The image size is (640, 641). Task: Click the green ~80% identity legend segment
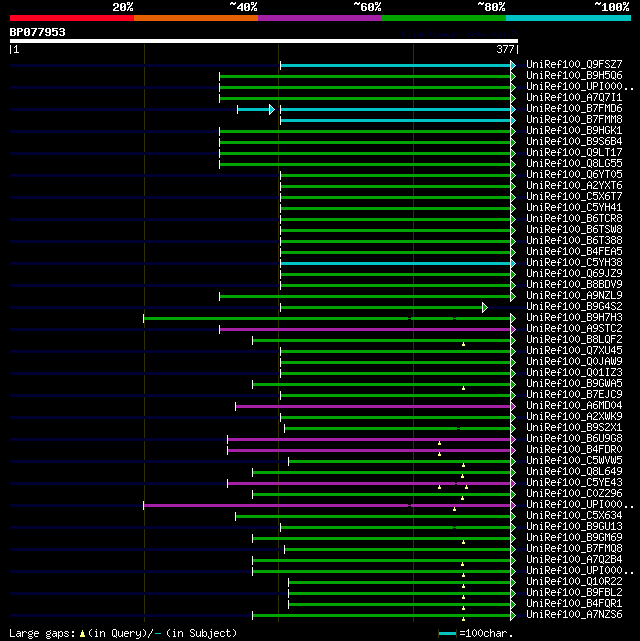coord(444,18)
